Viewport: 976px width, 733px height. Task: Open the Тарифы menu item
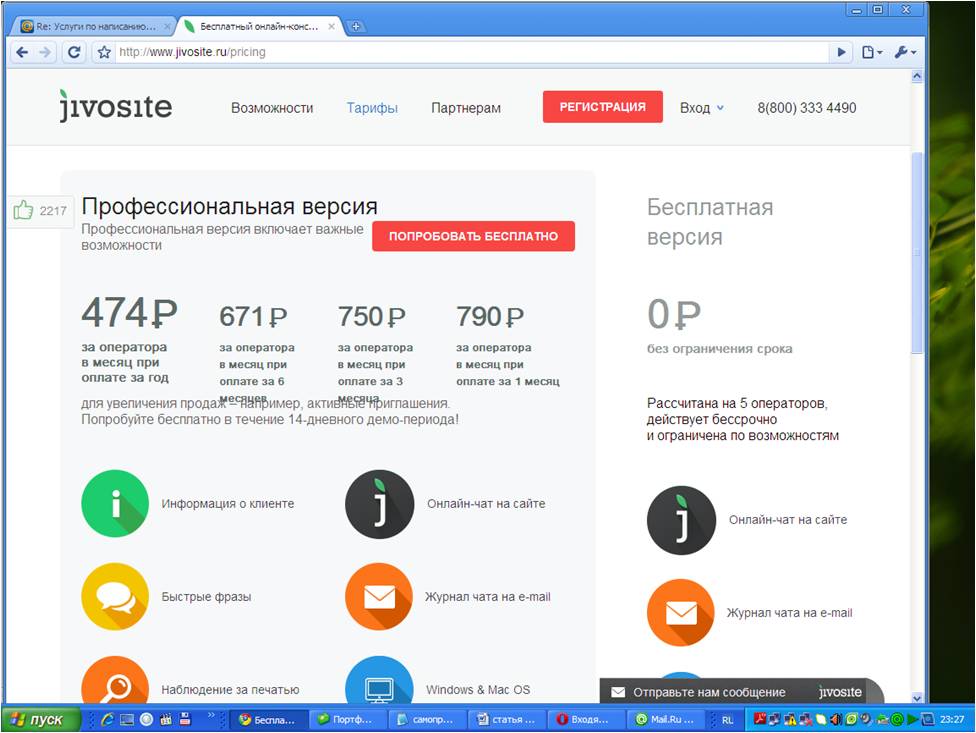click(372, 108)
